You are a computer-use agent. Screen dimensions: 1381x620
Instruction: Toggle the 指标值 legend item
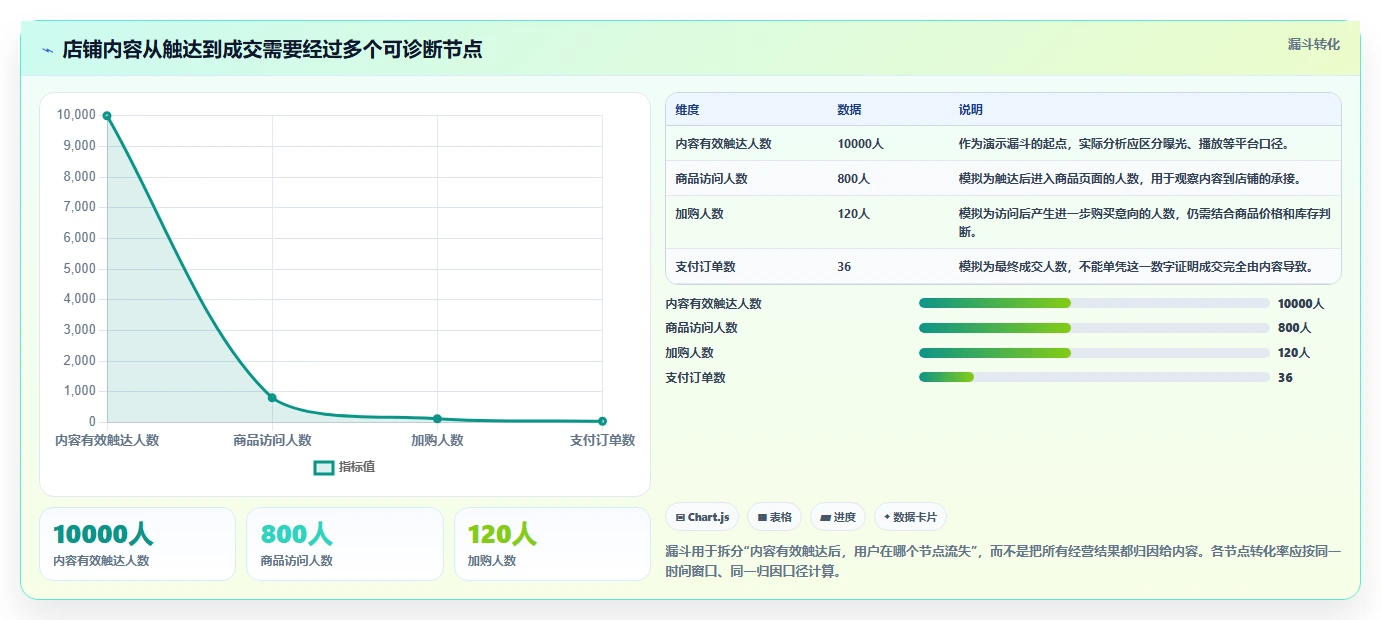tap(345, 467)
